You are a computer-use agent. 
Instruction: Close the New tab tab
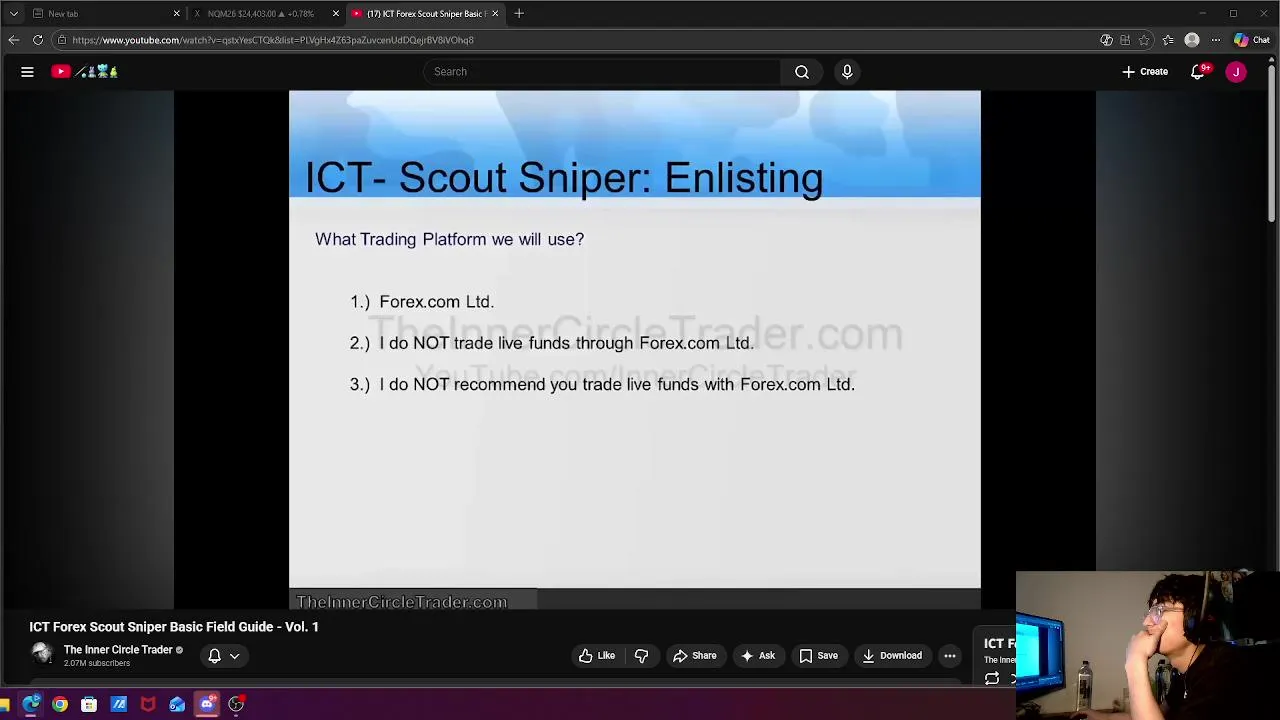[x=177, y=14]
